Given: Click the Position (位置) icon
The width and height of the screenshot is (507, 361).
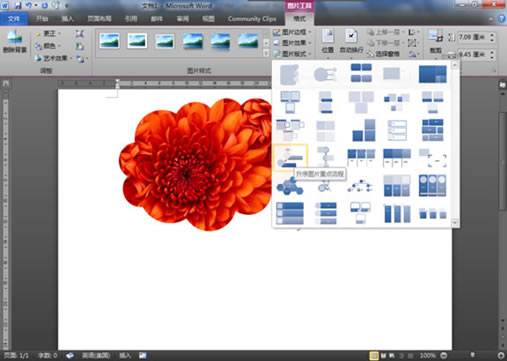Looking at the screenshot, I should pos(328,42).
